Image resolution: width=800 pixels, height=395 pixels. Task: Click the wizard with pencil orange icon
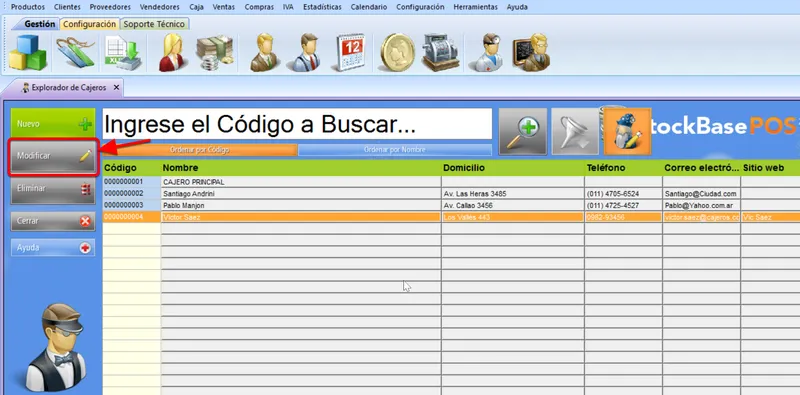click(x=627, y=131)
